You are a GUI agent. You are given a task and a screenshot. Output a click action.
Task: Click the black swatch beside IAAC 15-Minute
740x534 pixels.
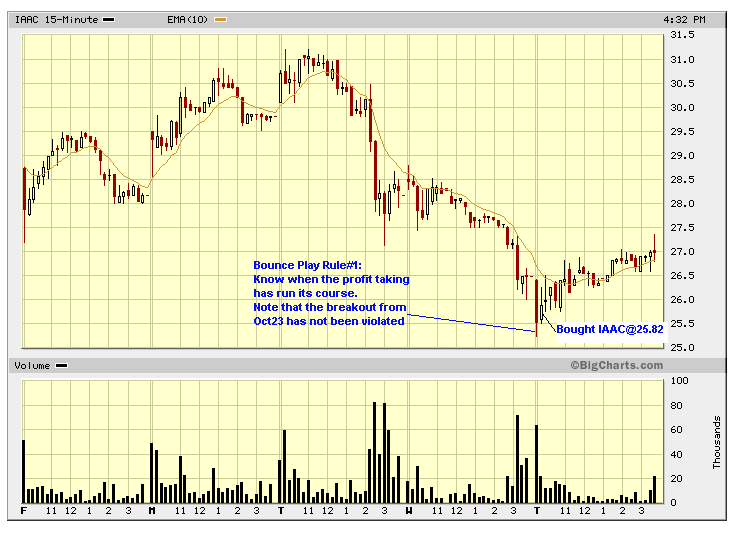pos(109,20)
